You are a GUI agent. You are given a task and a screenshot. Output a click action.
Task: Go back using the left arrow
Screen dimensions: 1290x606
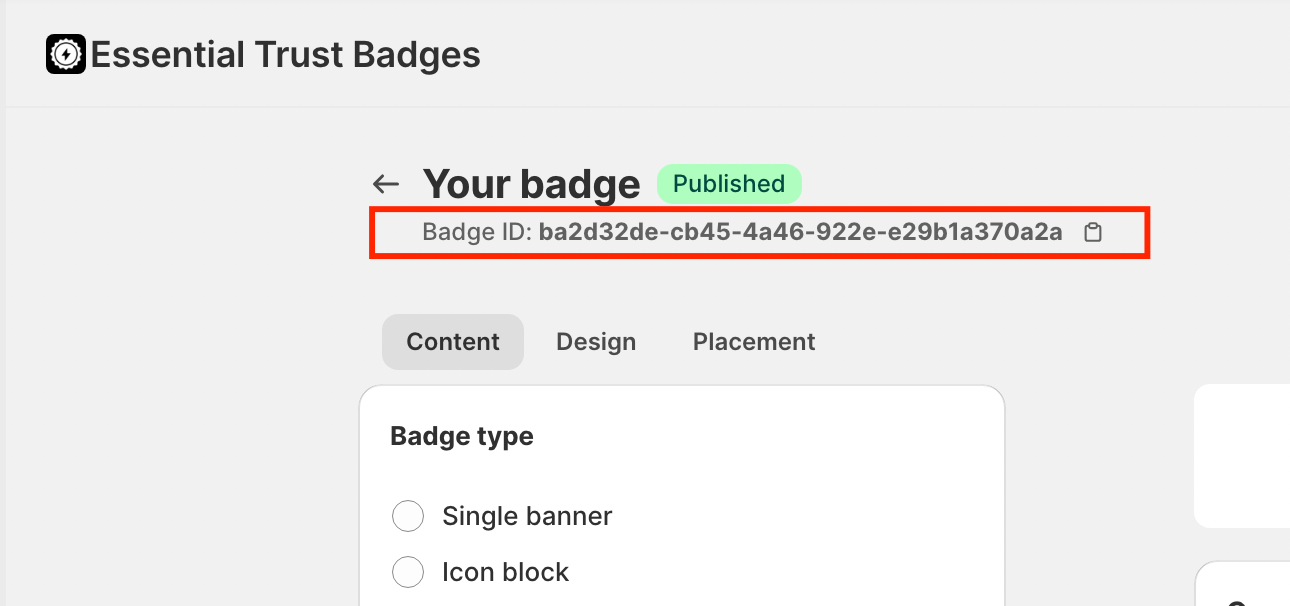pyautogui.click(x=385, y=184)
